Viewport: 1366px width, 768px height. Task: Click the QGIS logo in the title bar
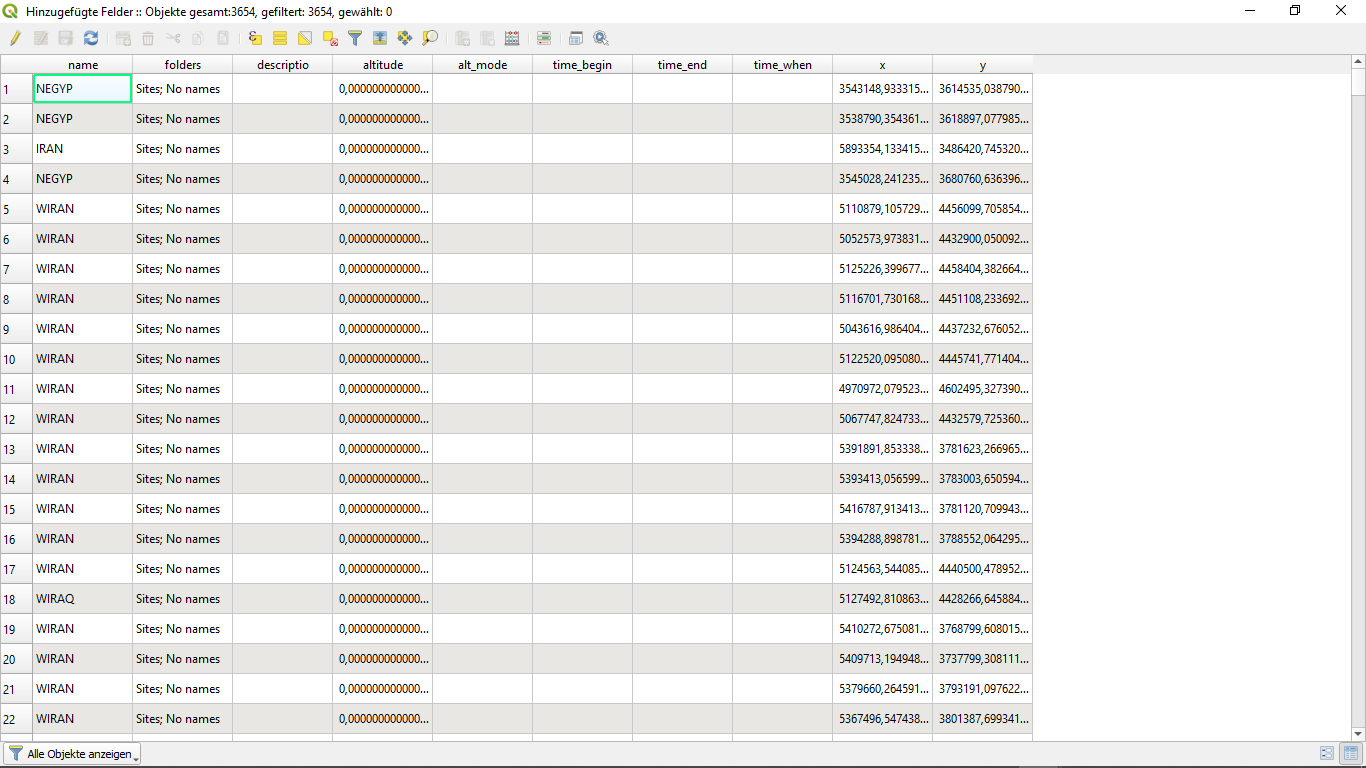point(11,11)
